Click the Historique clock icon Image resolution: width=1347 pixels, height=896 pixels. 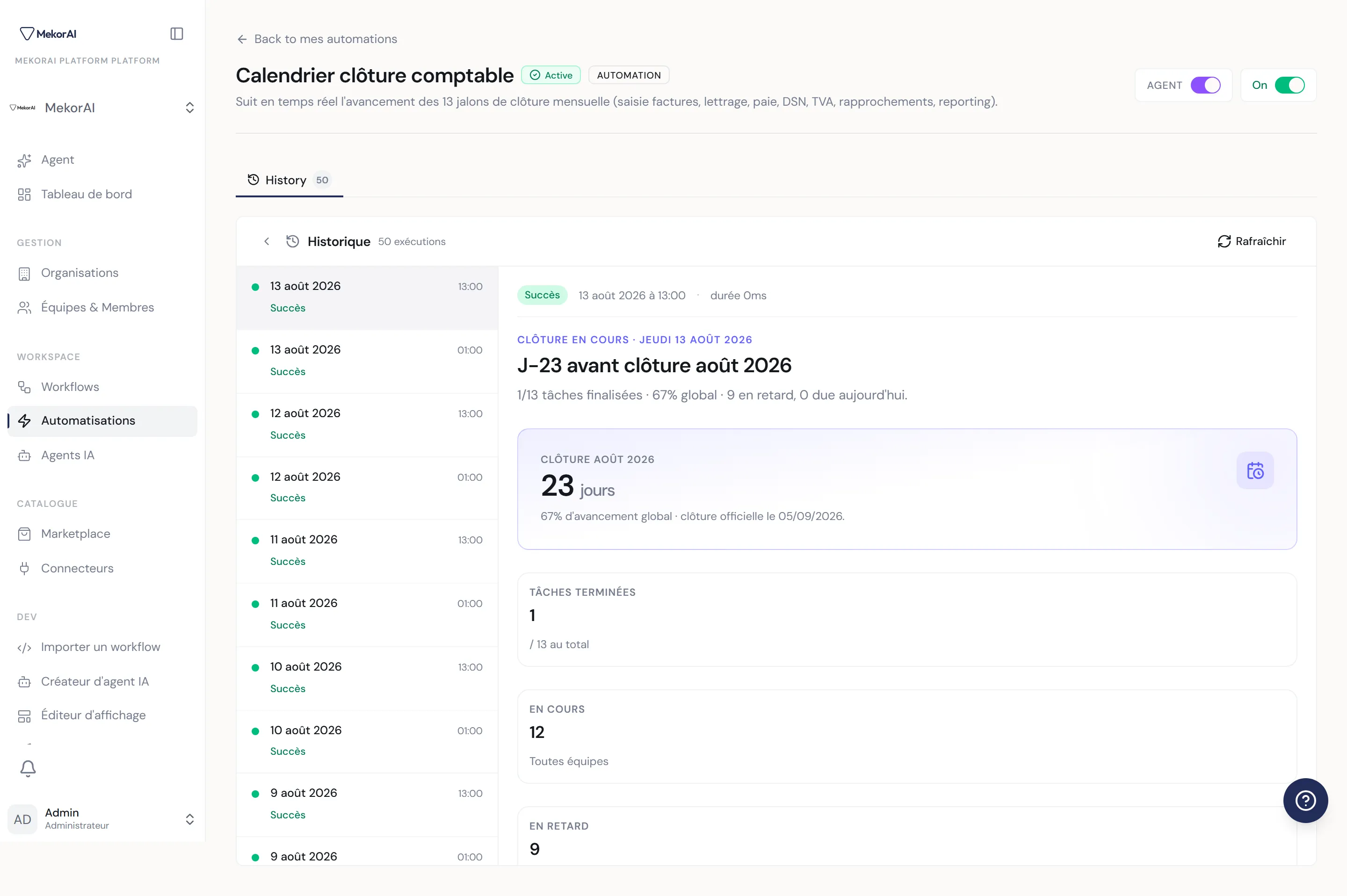point(293,241)
